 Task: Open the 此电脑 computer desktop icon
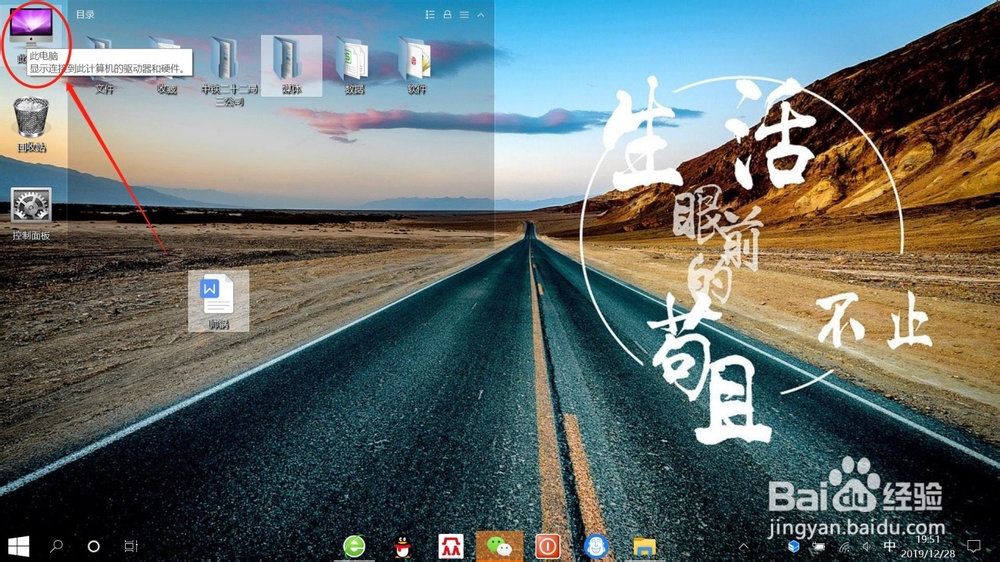click(31, 27)
